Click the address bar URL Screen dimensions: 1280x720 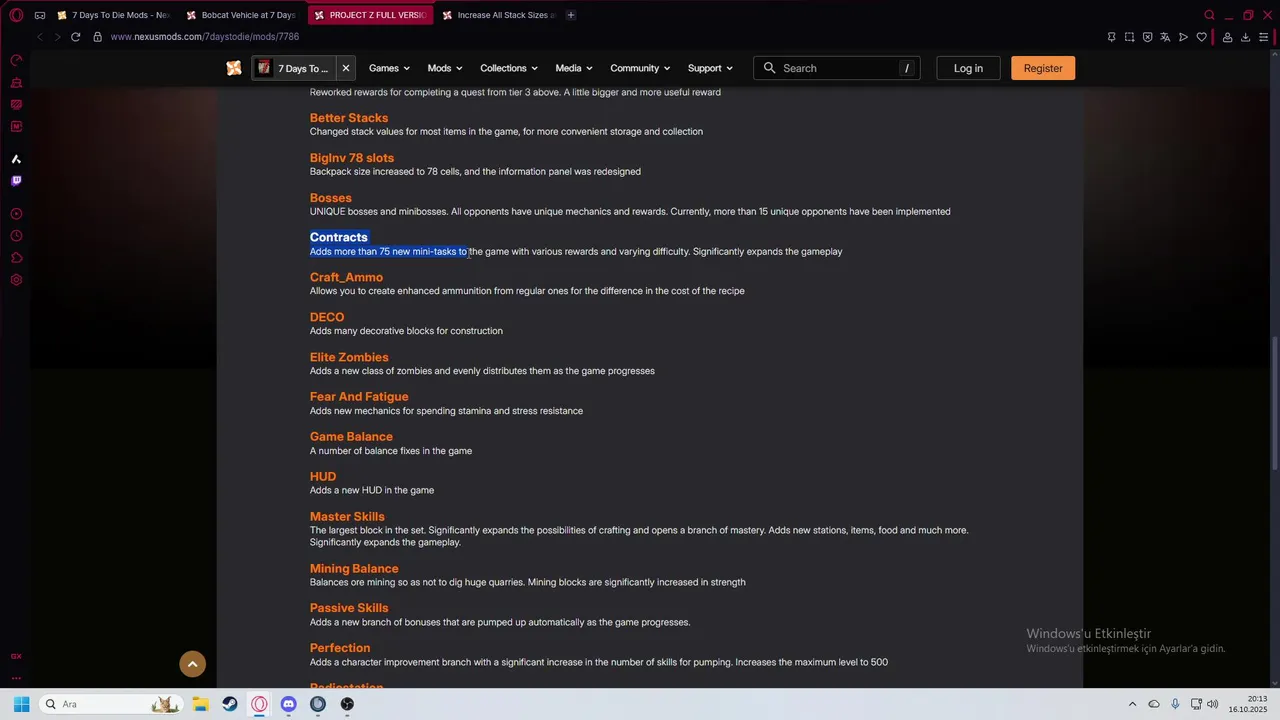click(x=205, y=37)
